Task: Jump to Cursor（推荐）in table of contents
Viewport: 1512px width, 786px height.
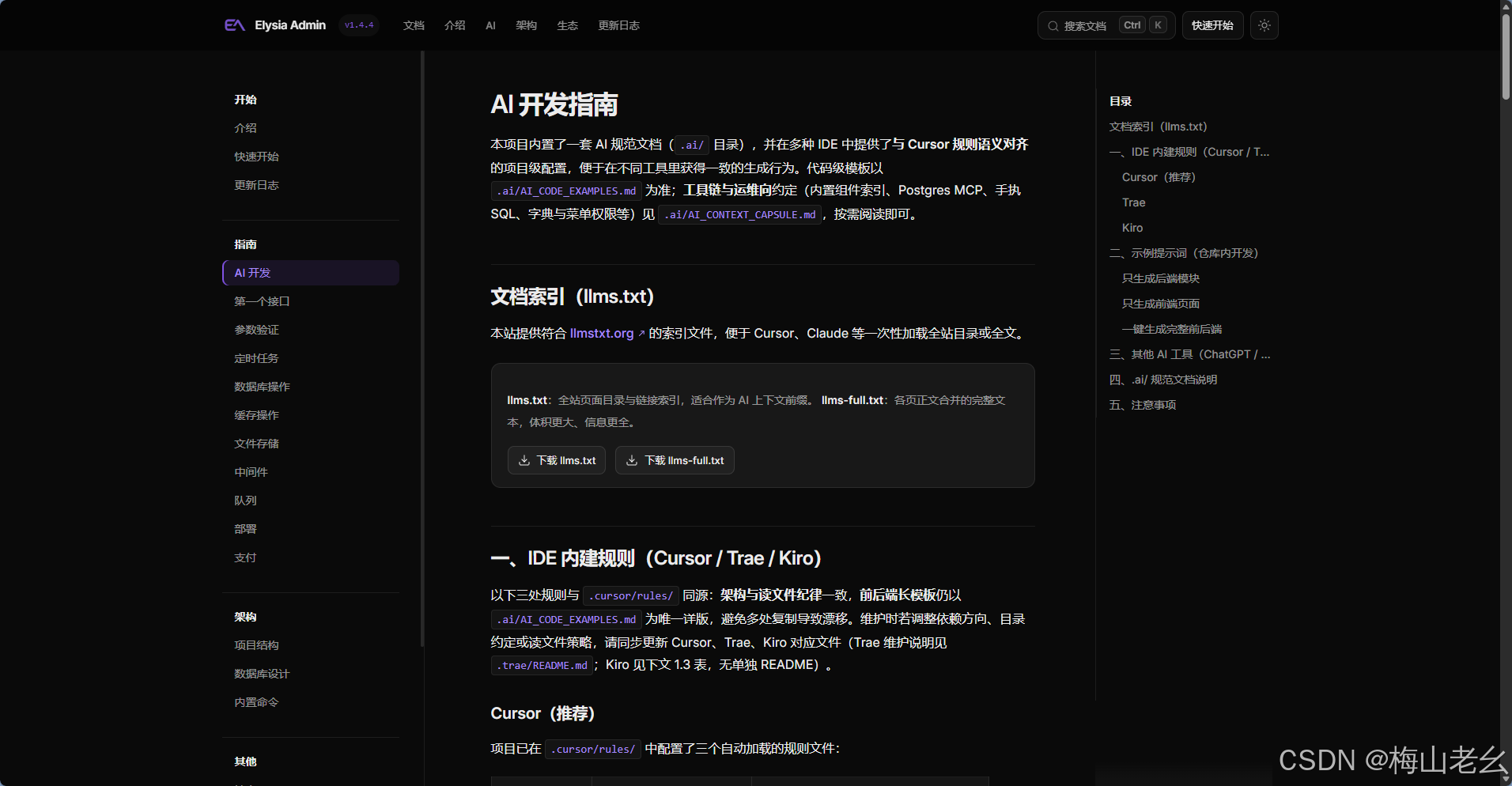Action: 1159,177
